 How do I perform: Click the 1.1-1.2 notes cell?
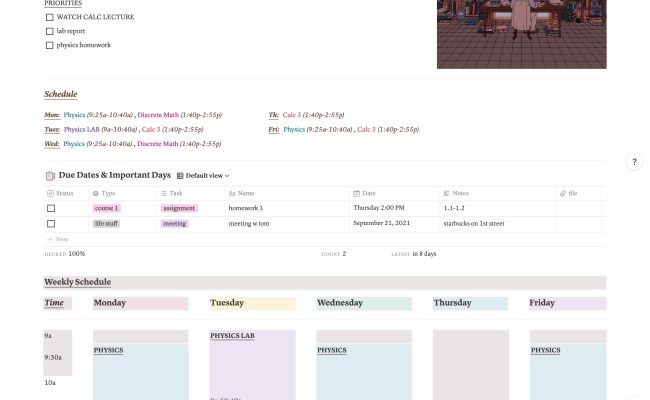tap(497, 208)
